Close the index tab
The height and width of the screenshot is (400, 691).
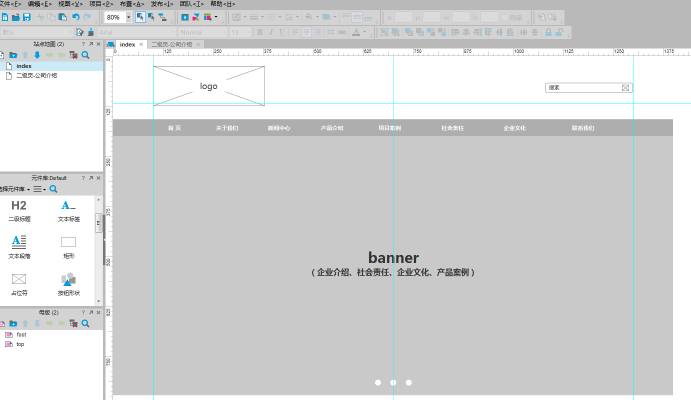coord(141,44)
